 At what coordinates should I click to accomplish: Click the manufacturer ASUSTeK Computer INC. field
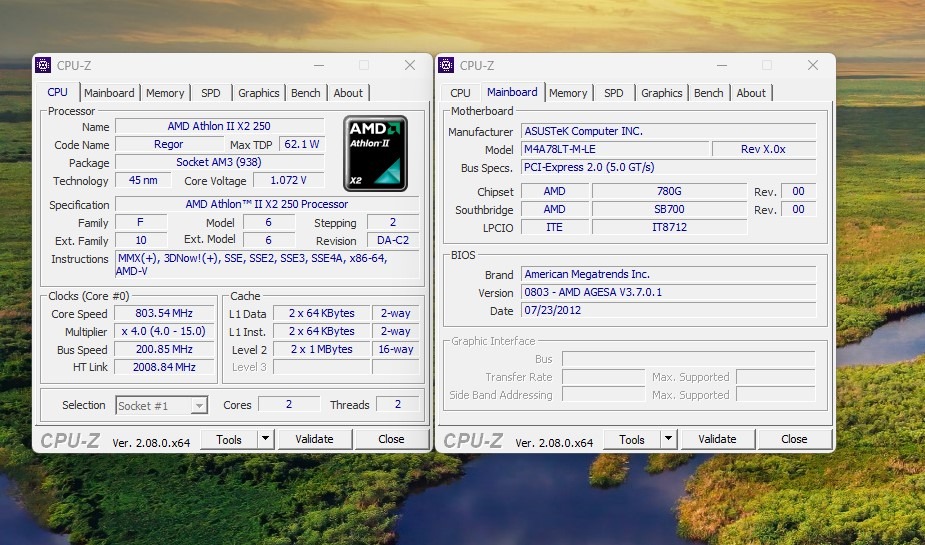[668, 131]
